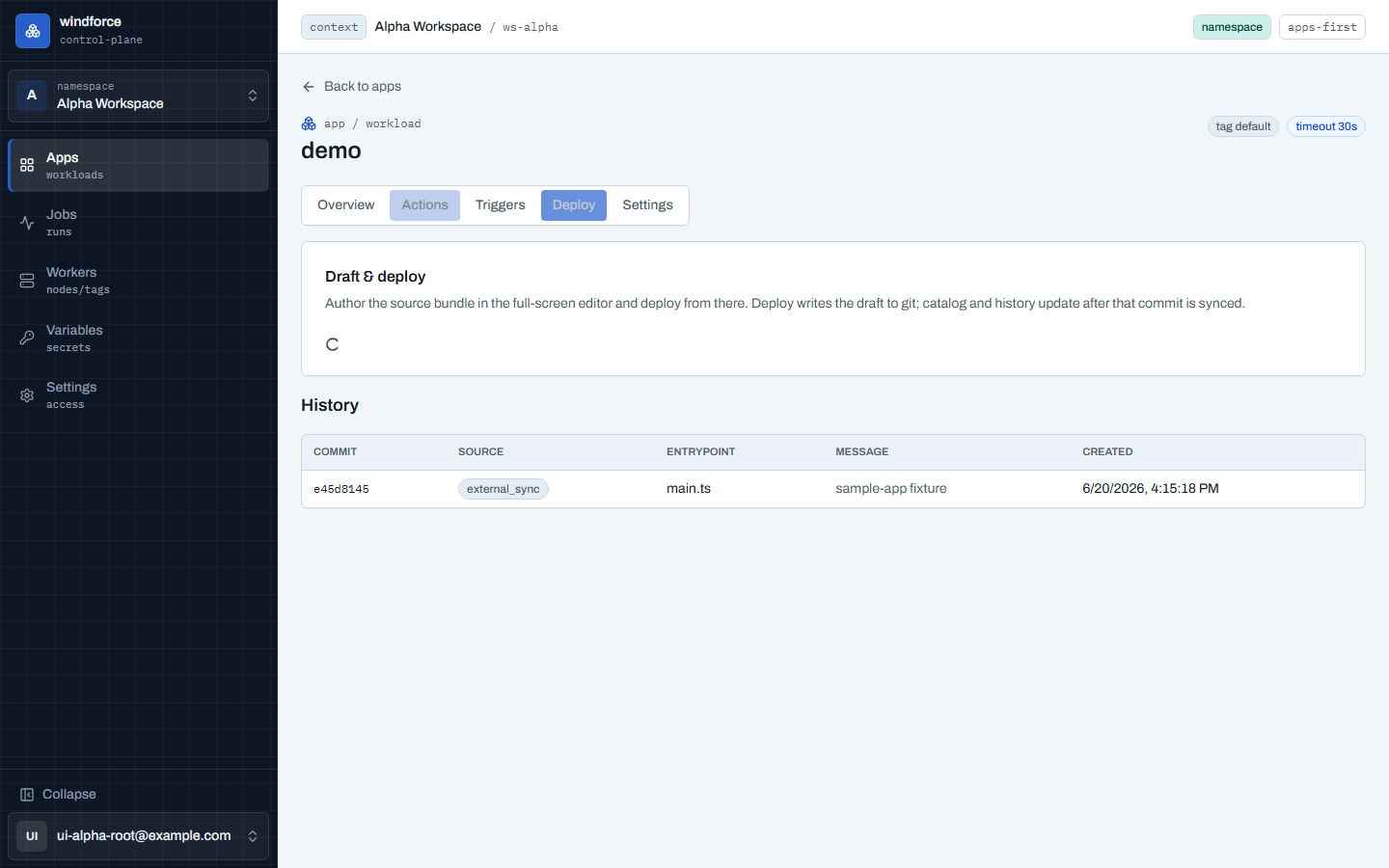Click the loading spinner in Draft & deploy

click(x=332, y=344)
